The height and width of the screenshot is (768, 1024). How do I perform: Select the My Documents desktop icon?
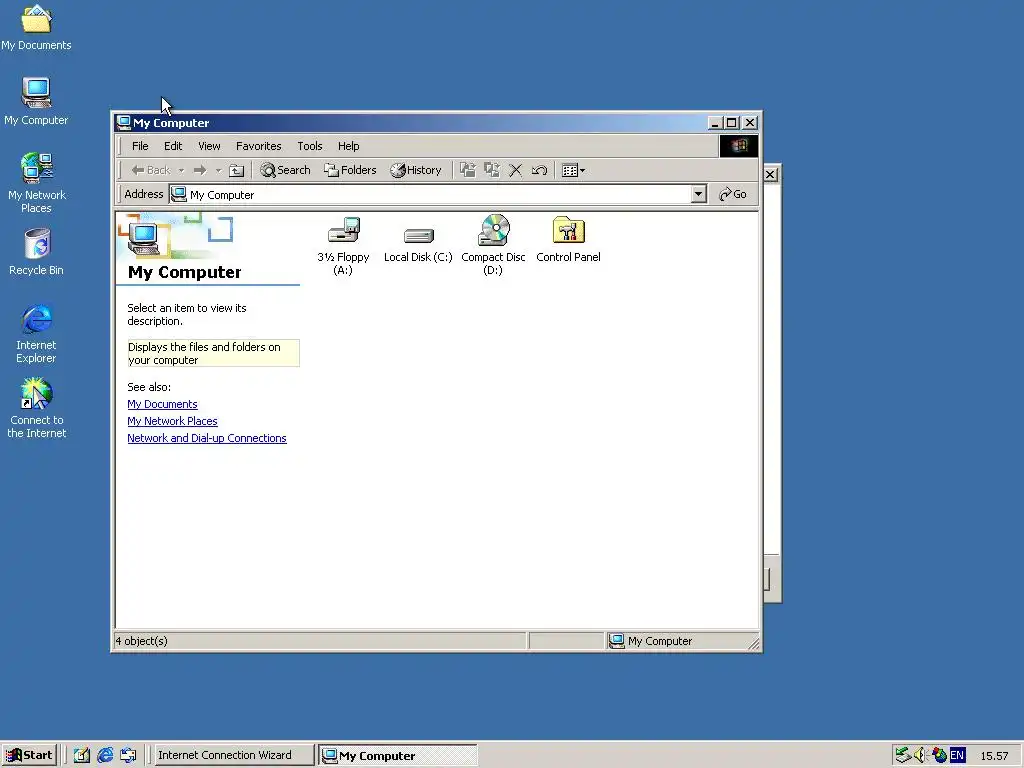37,28
